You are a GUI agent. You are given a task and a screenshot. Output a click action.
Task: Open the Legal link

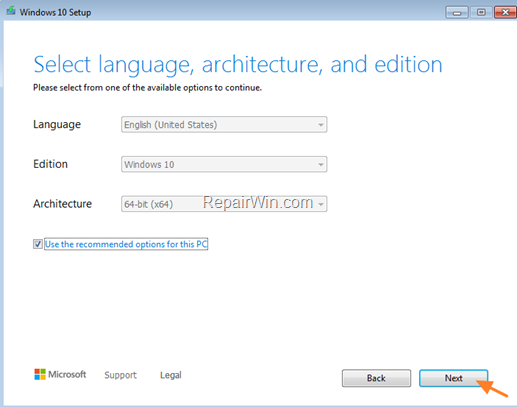pos(171,375)
